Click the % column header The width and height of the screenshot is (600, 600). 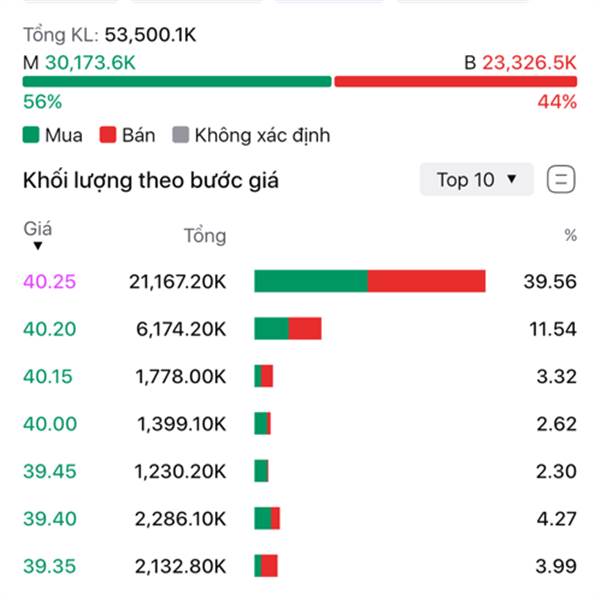coord(570,236)
